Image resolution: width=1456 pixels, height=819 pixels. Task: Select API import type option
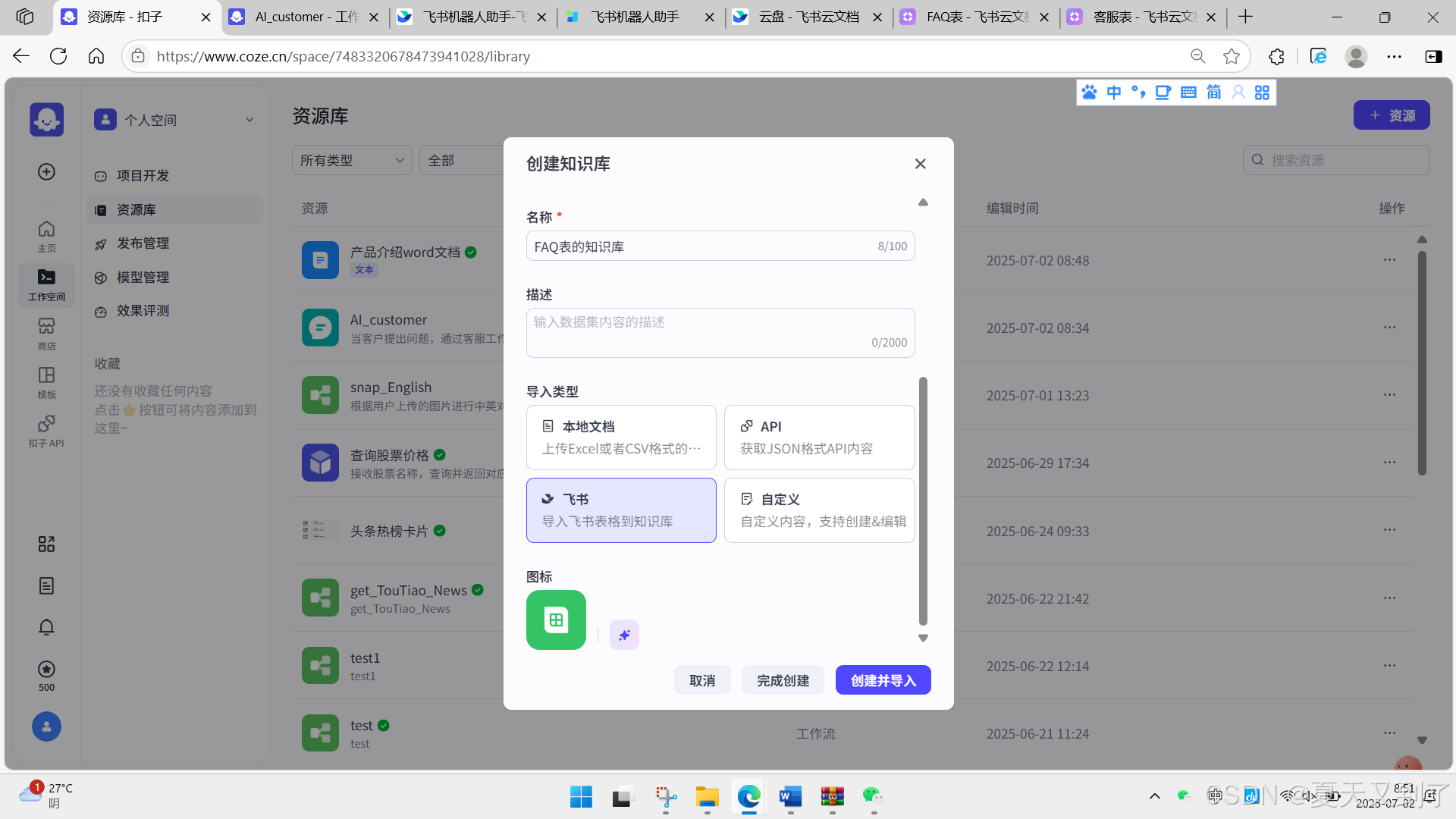tap(819, 438)
